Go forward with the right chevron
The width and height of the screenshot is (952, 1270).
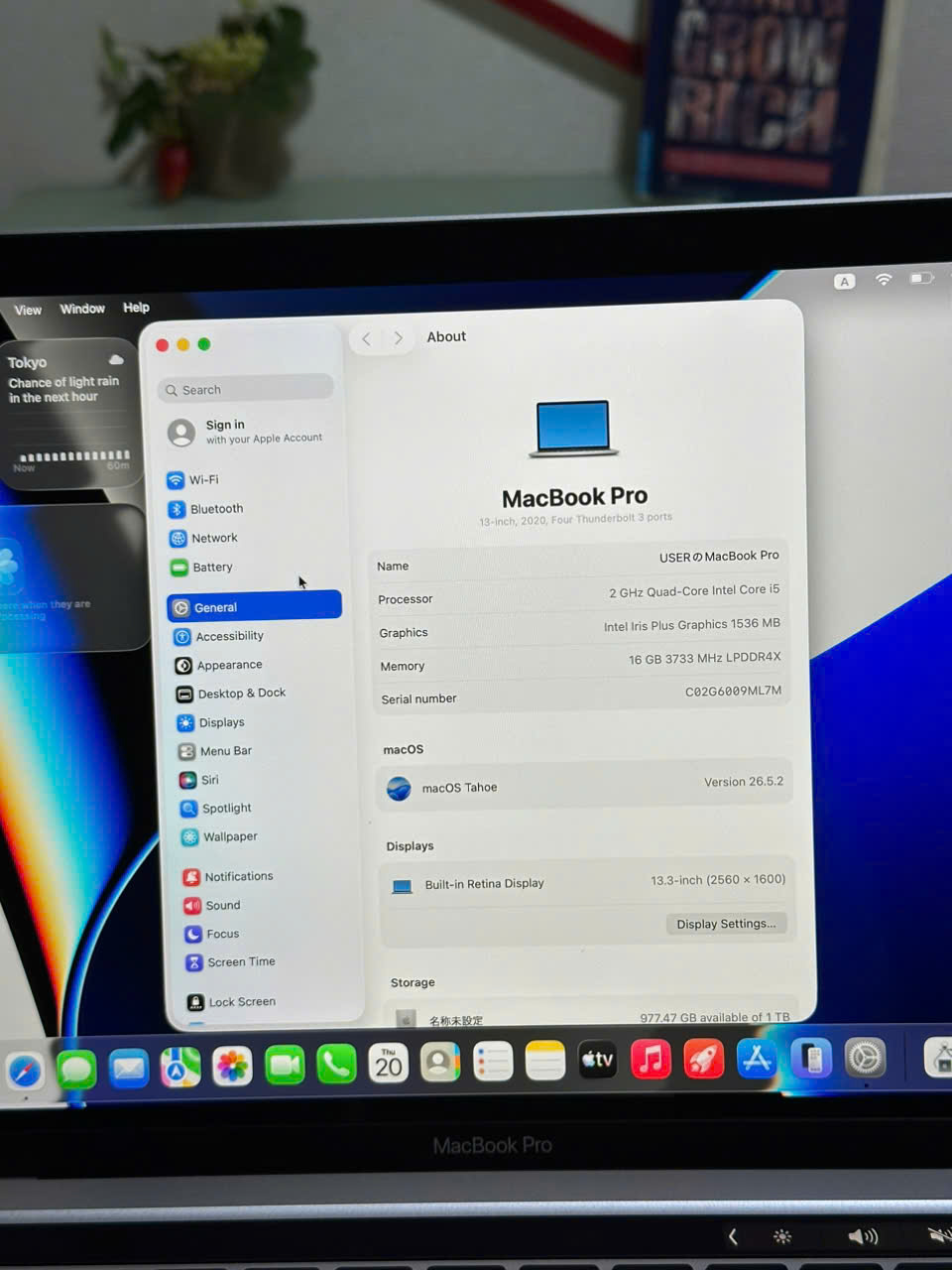(x=399, y=338)
